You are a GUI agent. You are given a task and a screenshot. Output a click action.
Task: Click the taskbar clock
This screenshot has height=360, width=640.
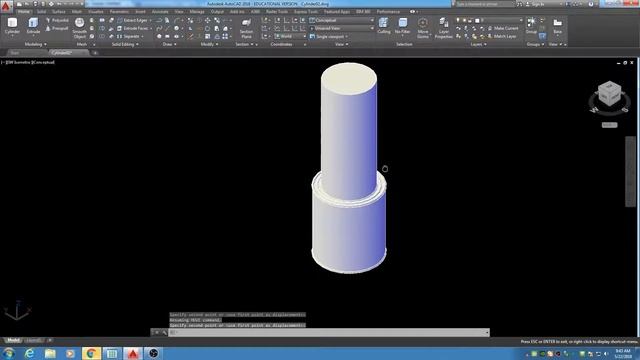[623, 353]
